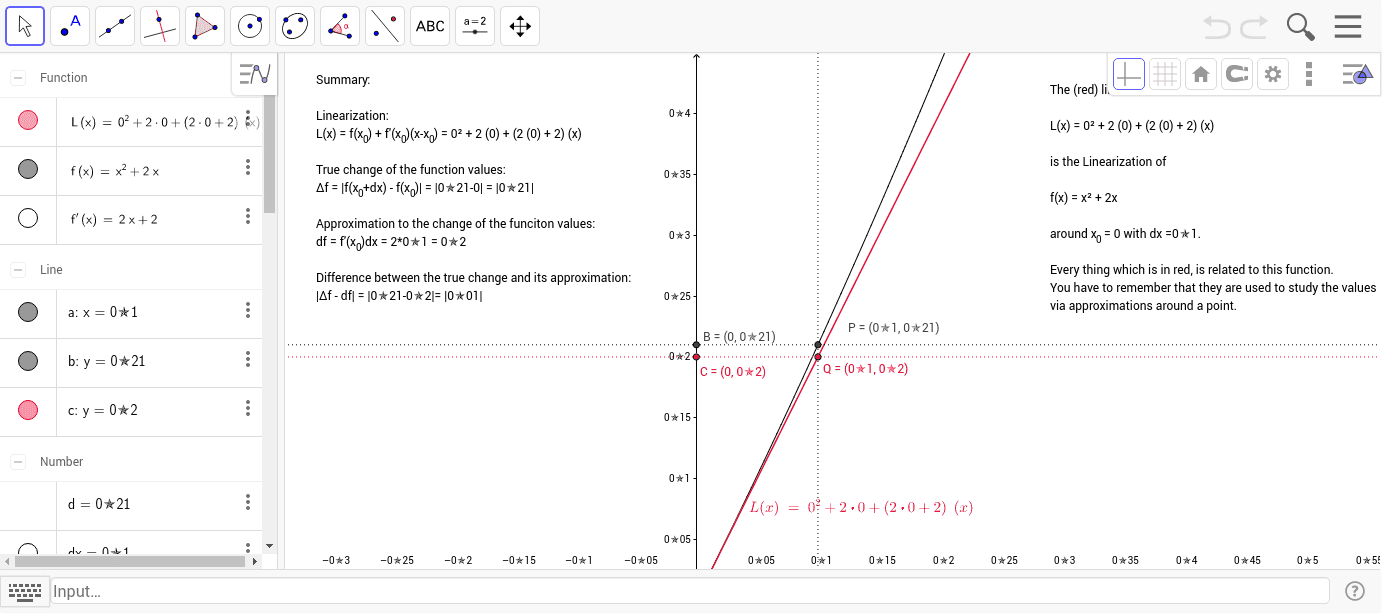Select the Circle with center tool

pos(250,26)
